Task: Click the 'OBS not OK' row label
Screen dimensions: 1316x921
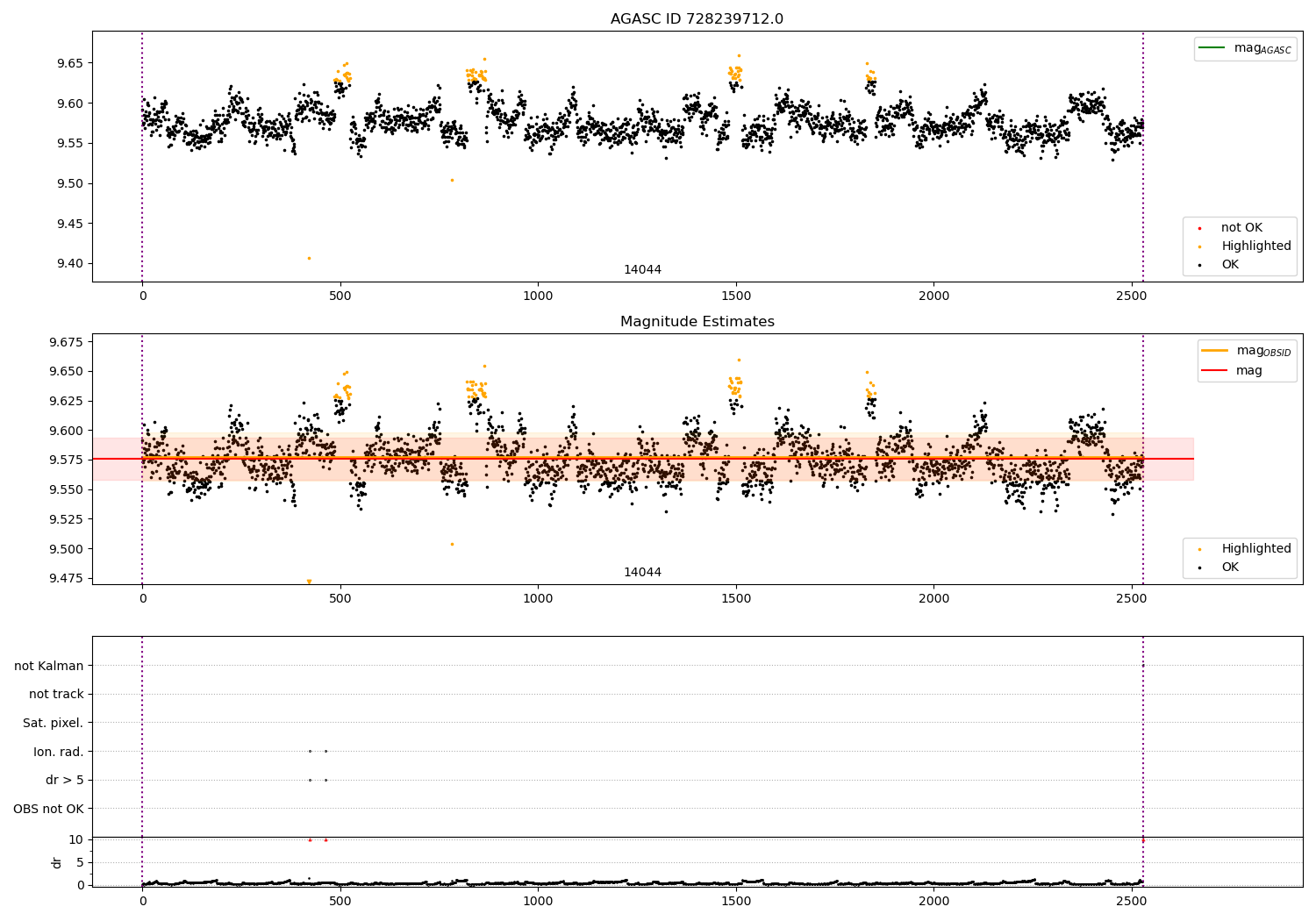Action: [48, 809]
